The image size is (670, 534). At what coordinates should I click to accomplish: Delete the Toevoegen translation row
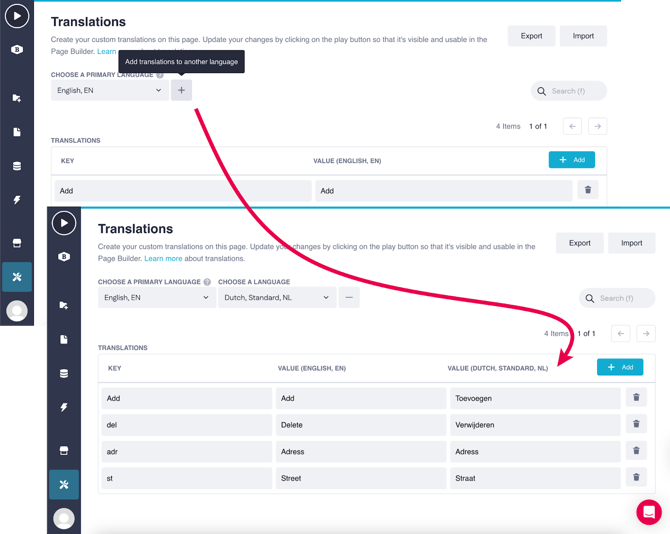636,398
